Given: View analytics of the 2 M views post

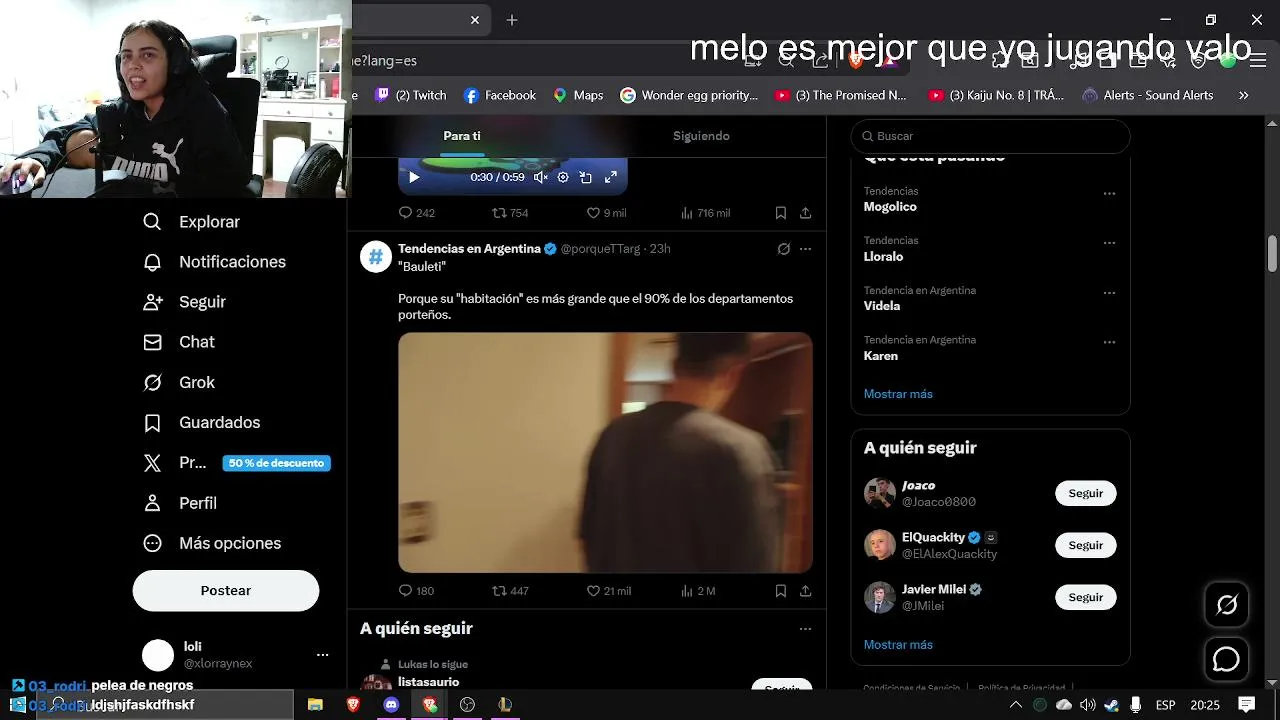Looking at the screenshot, I should pyautogui.click(x=698, y=591).
